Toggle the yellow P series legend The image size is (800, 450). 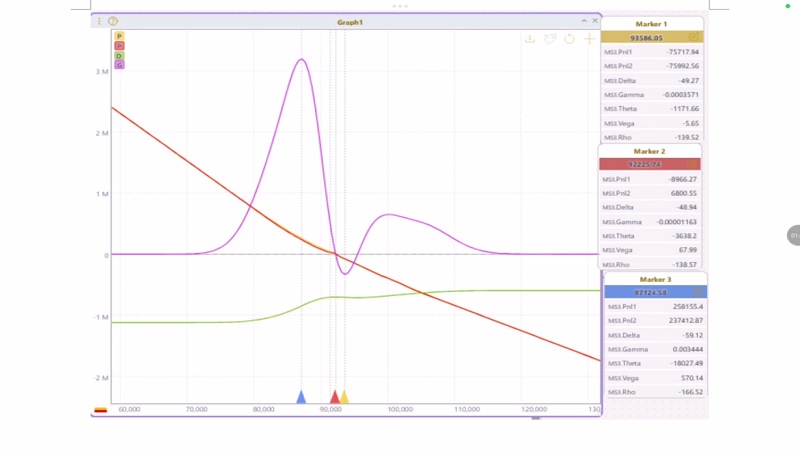(x=119, y=36)
